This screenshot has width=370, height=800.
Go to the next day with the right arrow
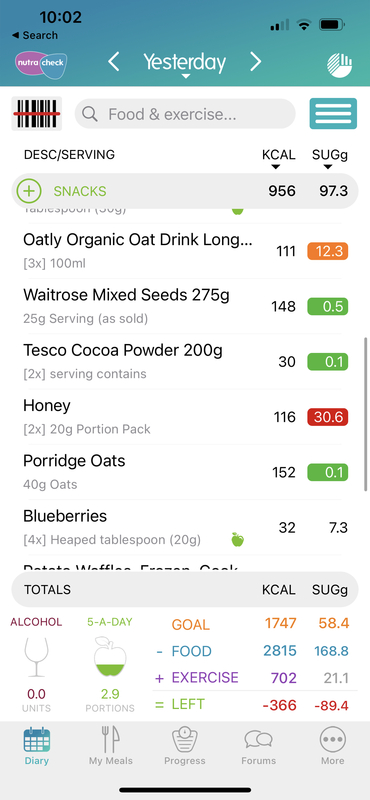(x=255, y=62)
